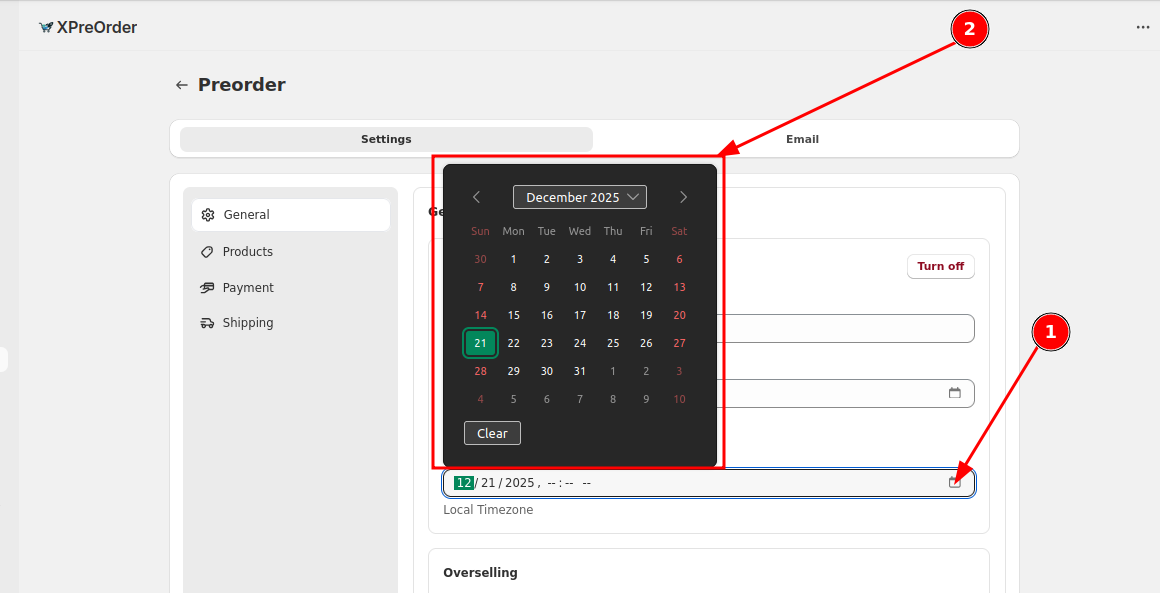1160x593 pixels.
Task: Click the Local Timezone label
Action: point(488,510)
